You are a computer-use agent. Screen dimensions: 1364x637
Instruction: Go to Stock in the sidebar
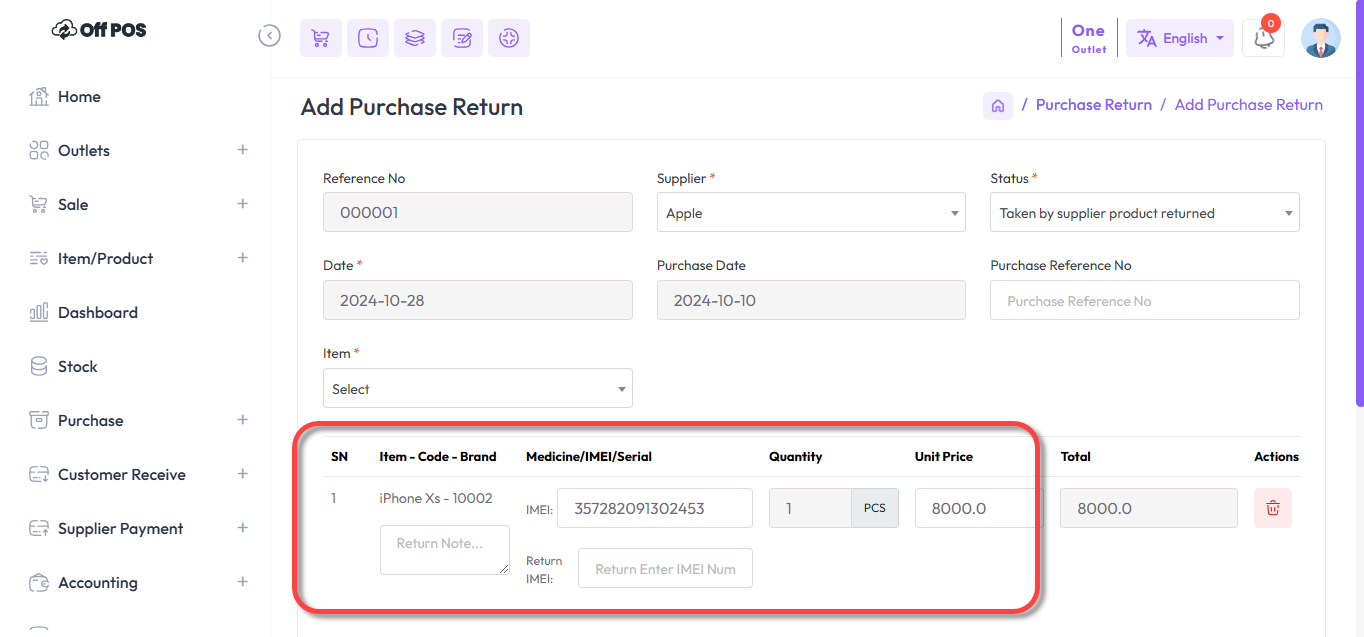pyautogui.click(x=77, y=366)
